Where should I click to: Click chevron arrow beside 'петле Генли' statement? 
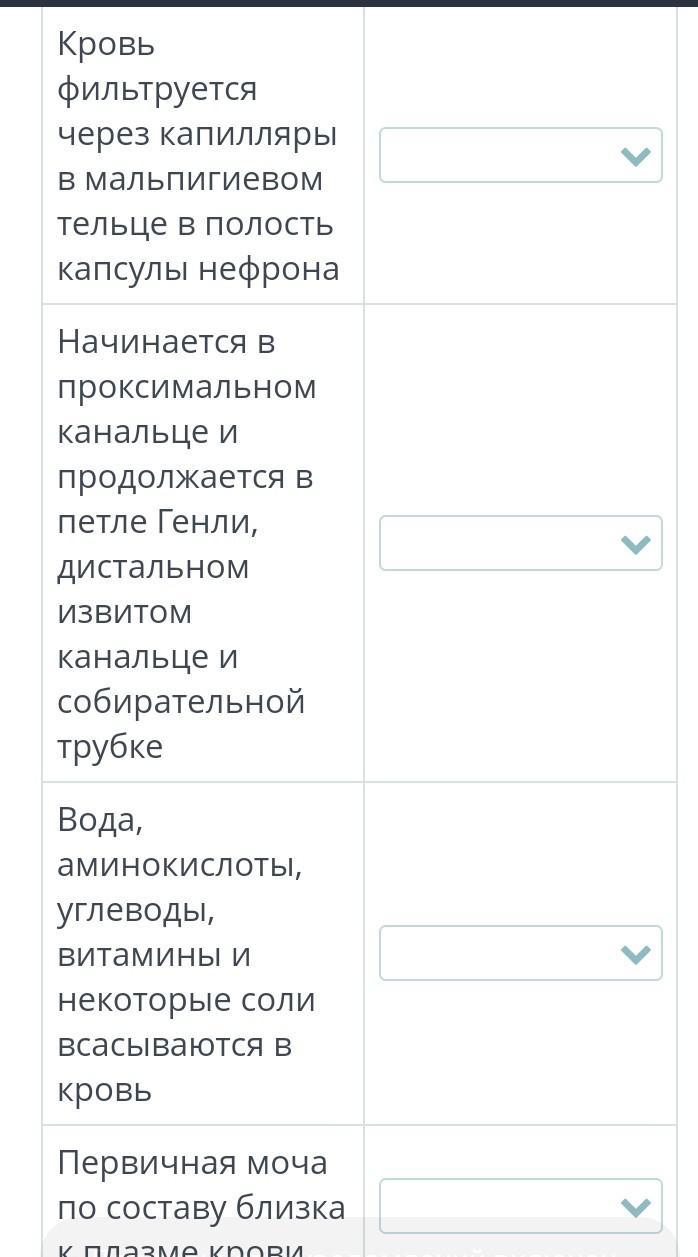pyautogui.click(x=635, y=544)
